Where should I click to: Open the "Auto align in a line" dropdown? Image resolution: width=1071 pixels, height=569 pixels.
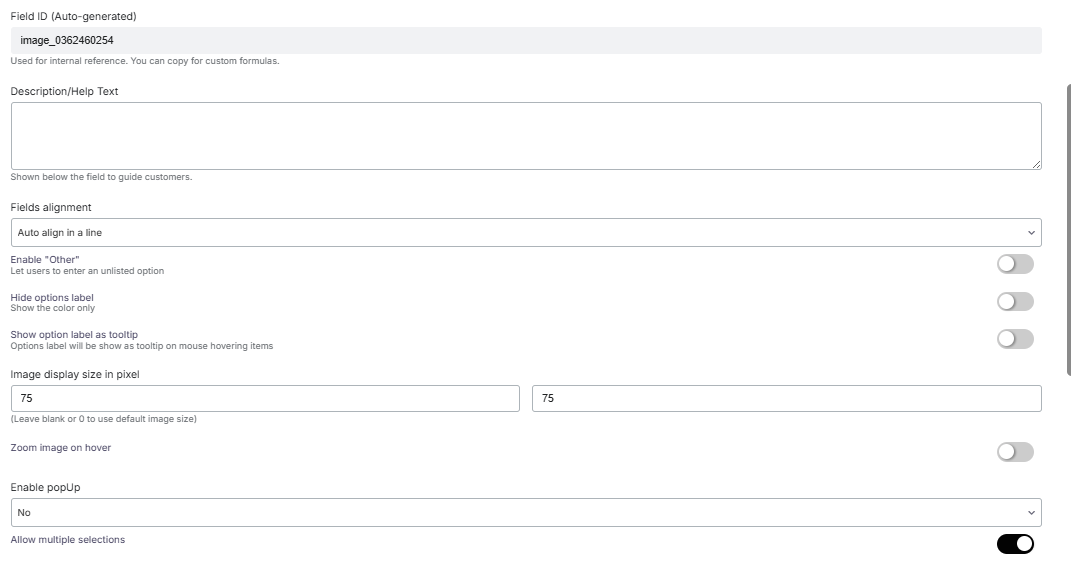(x=525, y=233)
